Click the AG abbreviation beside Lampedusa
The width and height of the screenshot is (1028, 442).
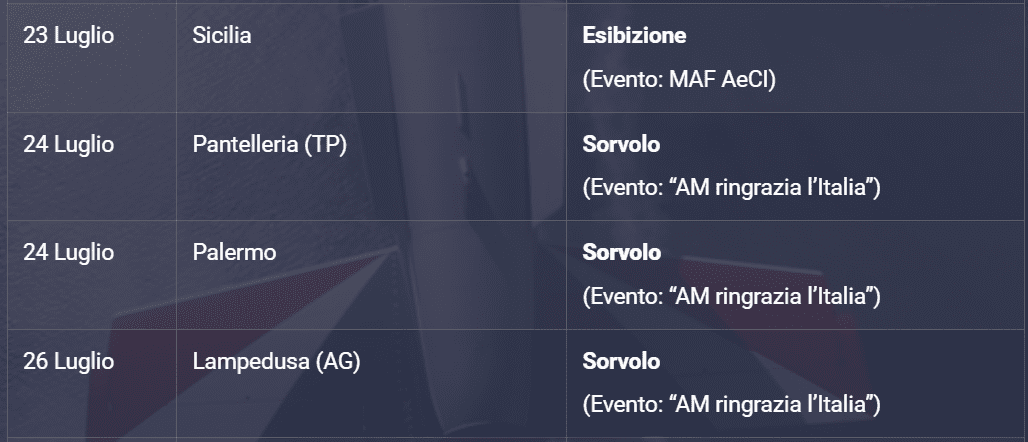point(337,361)
